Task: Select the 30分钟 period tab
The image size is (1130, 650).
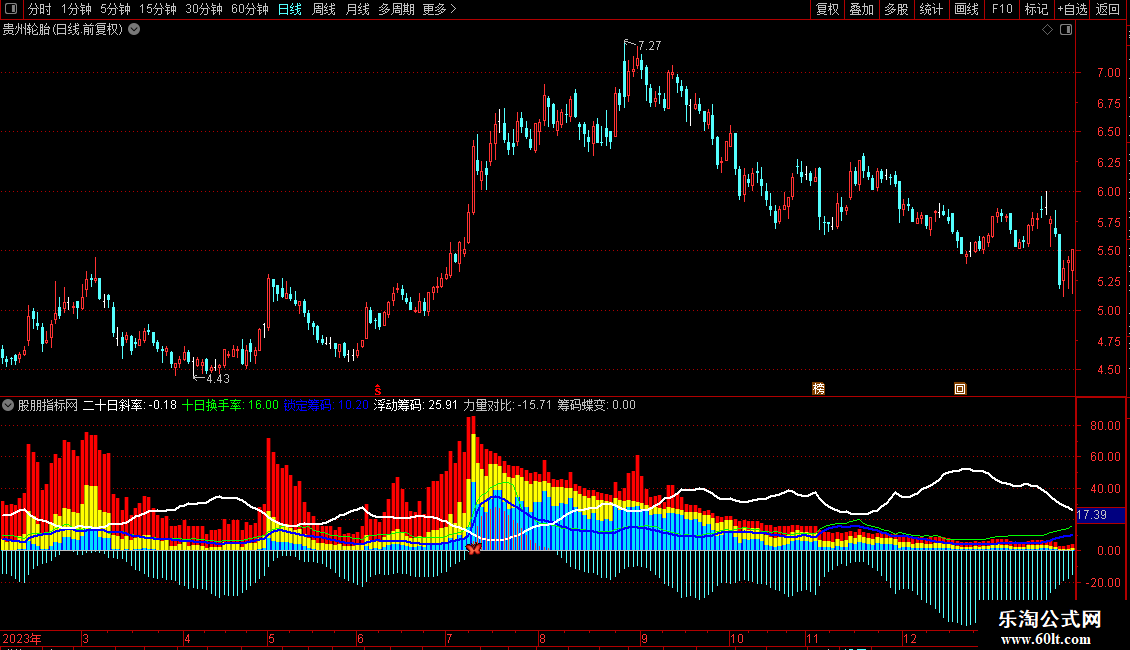Action: tap(204, 9)
